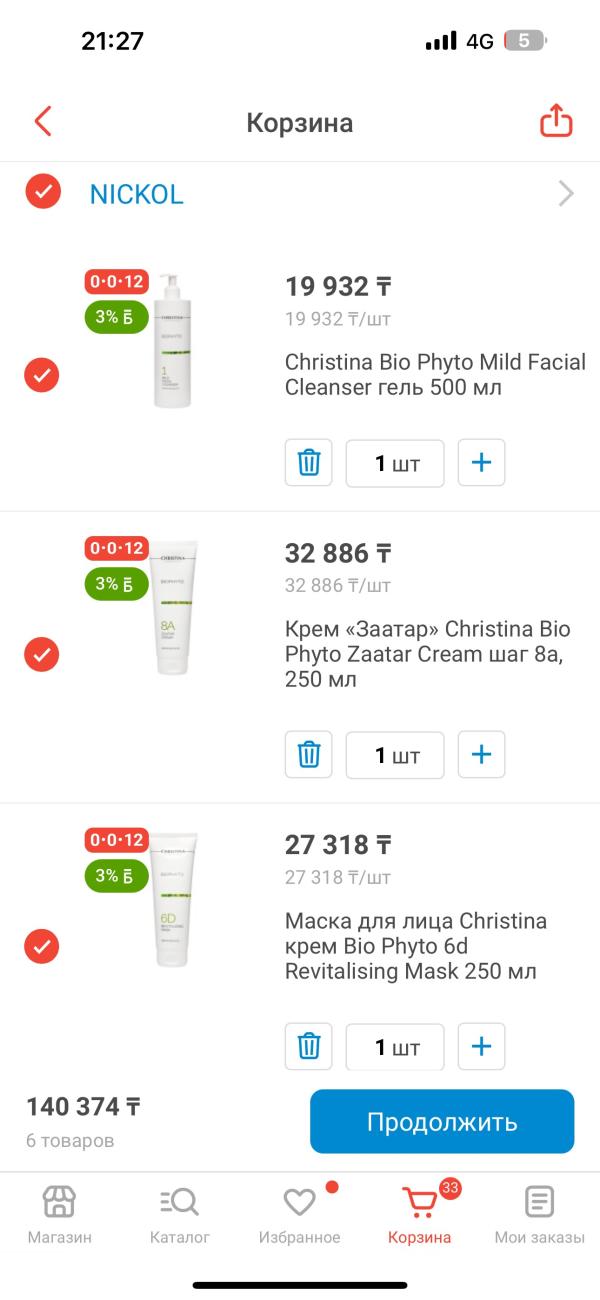Screen dimensions: 600x1300
Task: Trash the Revitalising Mask 6d item
Action: 309,1047
